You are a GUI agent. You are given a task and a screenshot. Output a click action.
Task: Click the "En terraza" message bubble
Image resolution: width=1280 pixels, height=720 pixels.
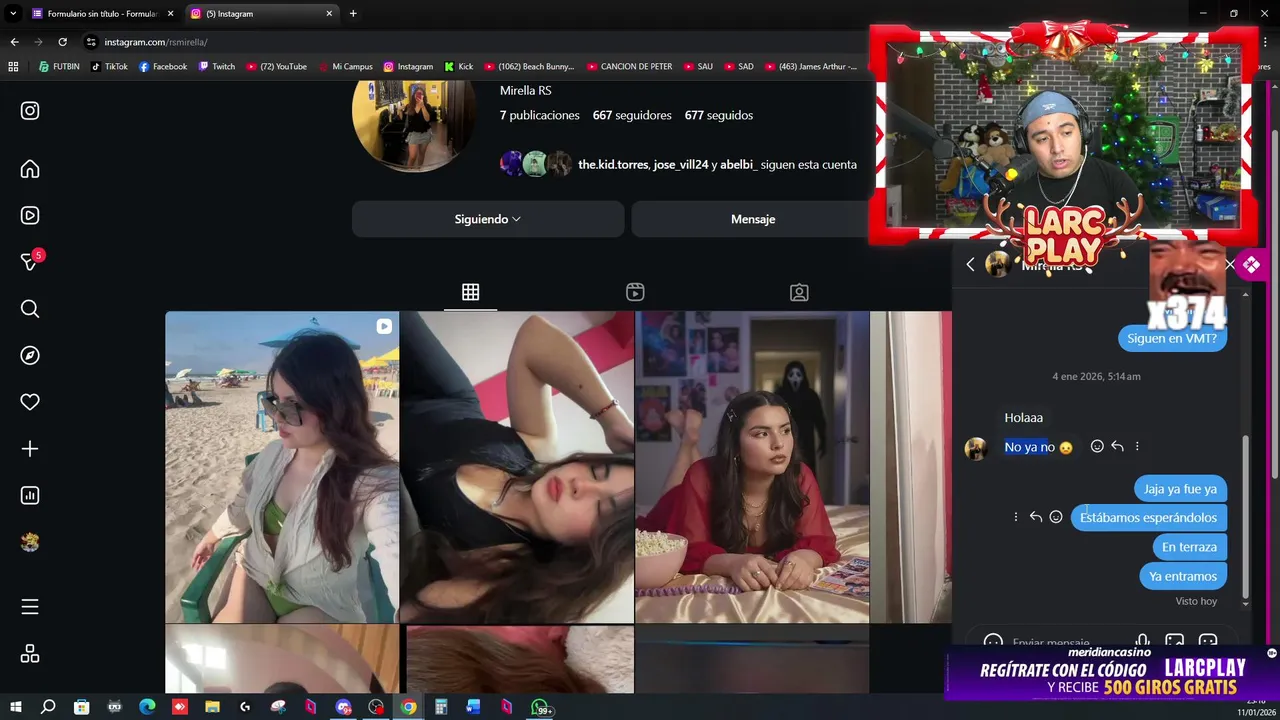click(1189, 547)
